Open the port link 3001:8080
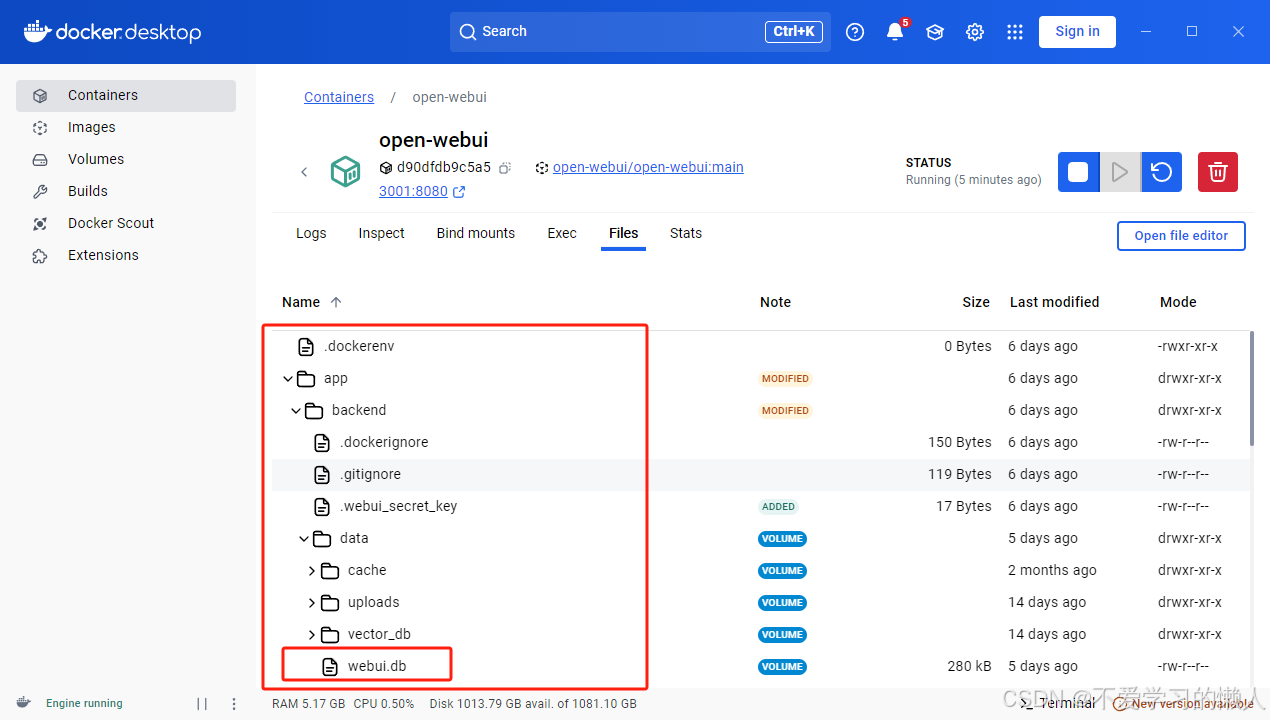 [413, 191]
